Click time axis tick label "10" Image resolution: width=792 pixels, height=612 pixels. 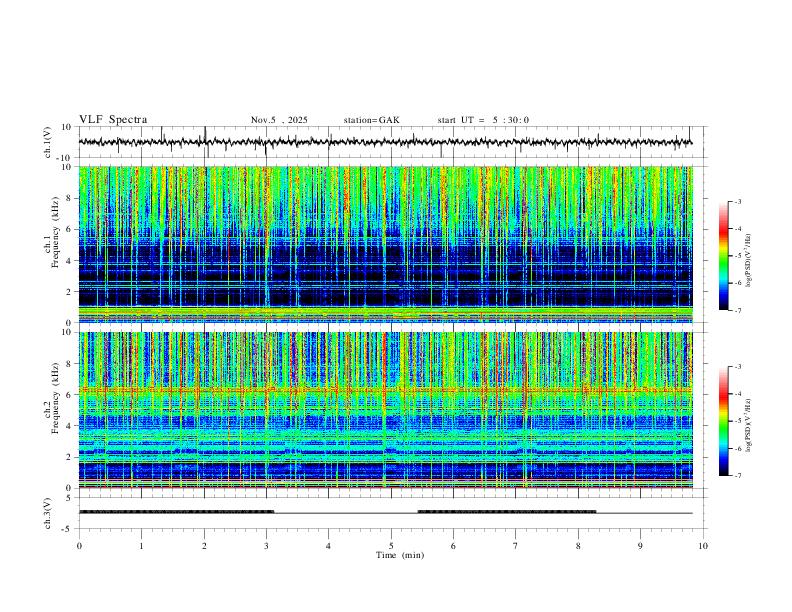tap(703, 546)
